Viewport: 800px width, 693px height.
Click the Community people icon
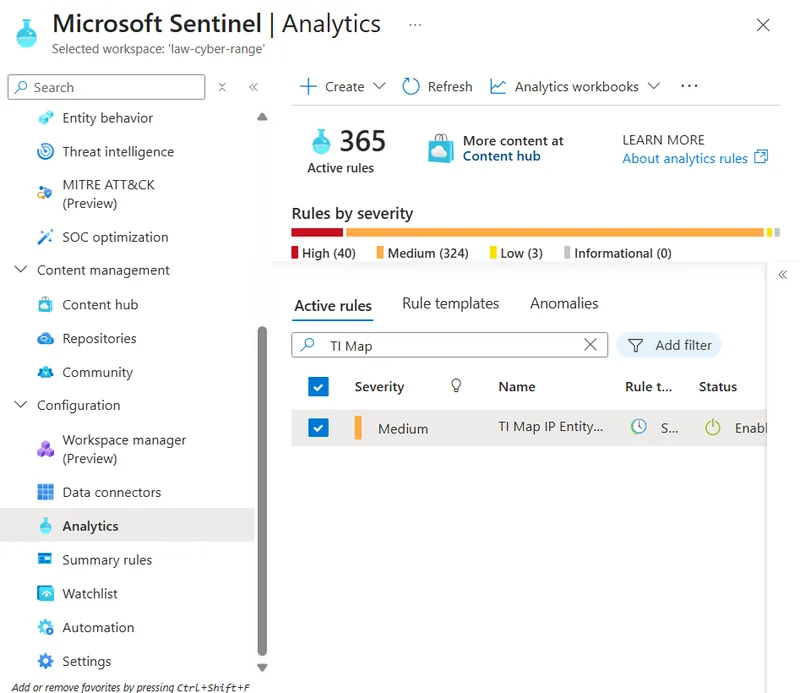tap(45, 373)
